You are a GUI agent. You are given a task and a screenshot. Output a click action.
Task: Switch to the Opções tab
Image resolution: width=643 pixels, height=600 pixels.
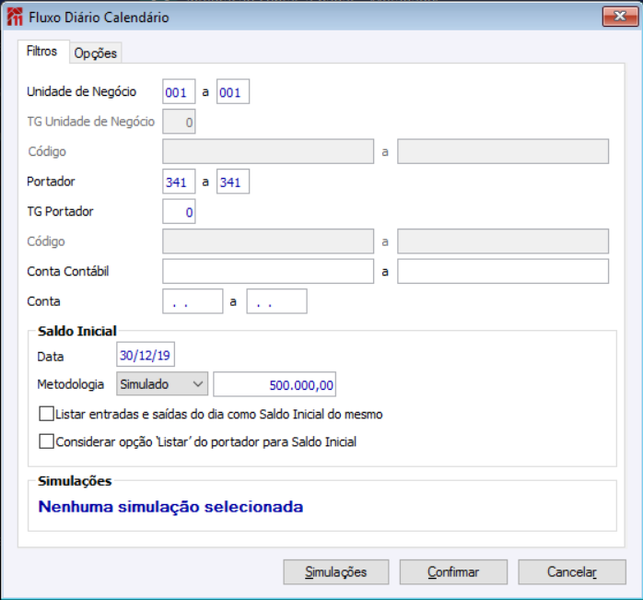[95, 53]
